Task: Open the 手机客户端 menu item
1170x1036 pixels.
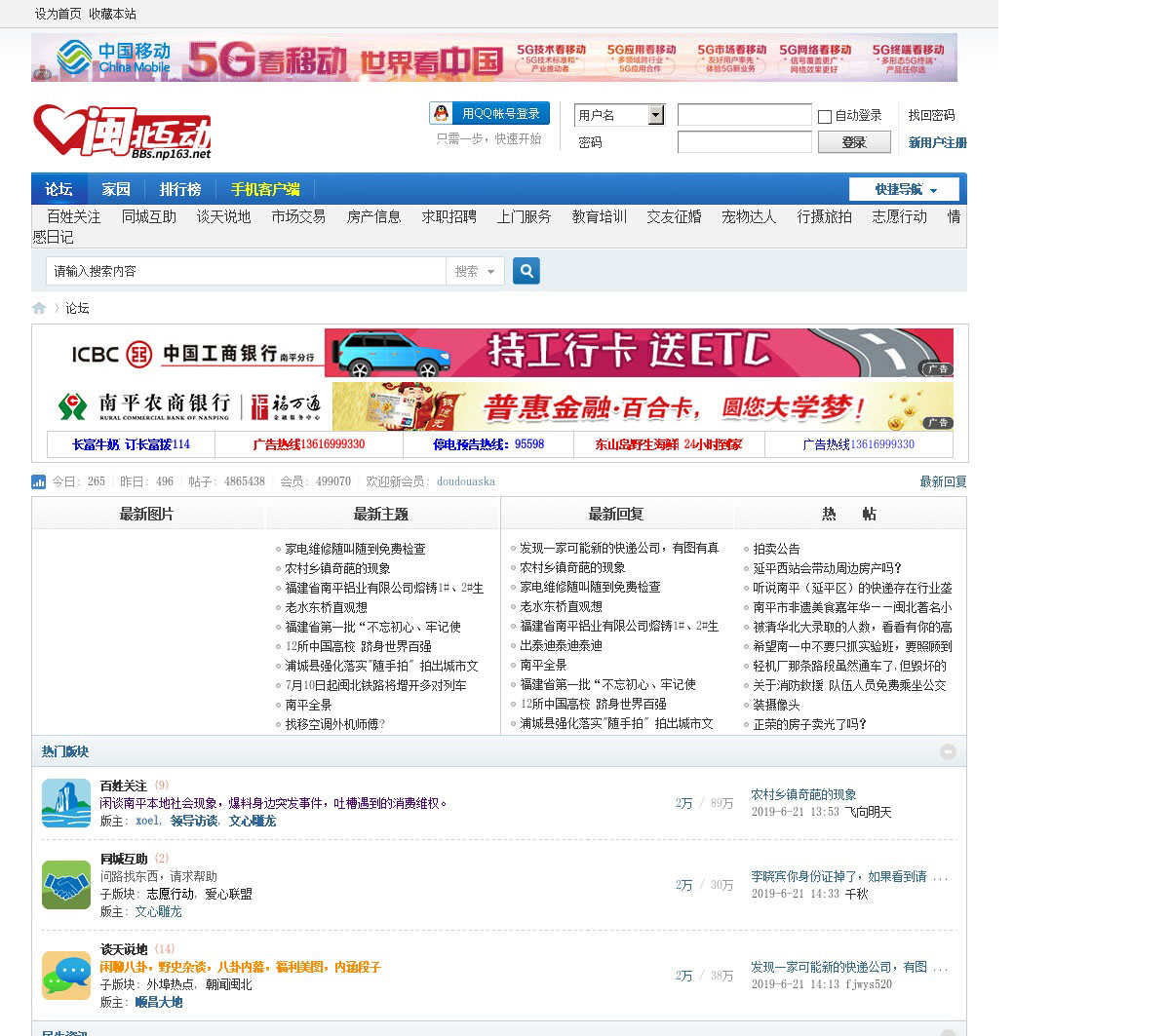Action: coord(265,189)
